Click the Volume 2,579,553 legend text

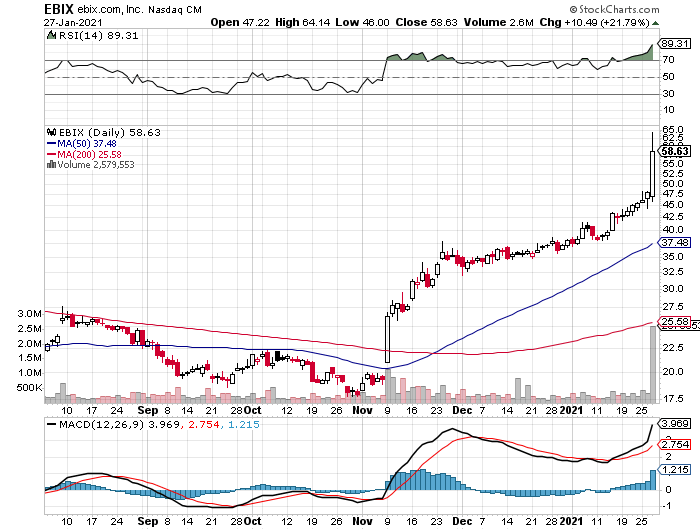(96, 165)
